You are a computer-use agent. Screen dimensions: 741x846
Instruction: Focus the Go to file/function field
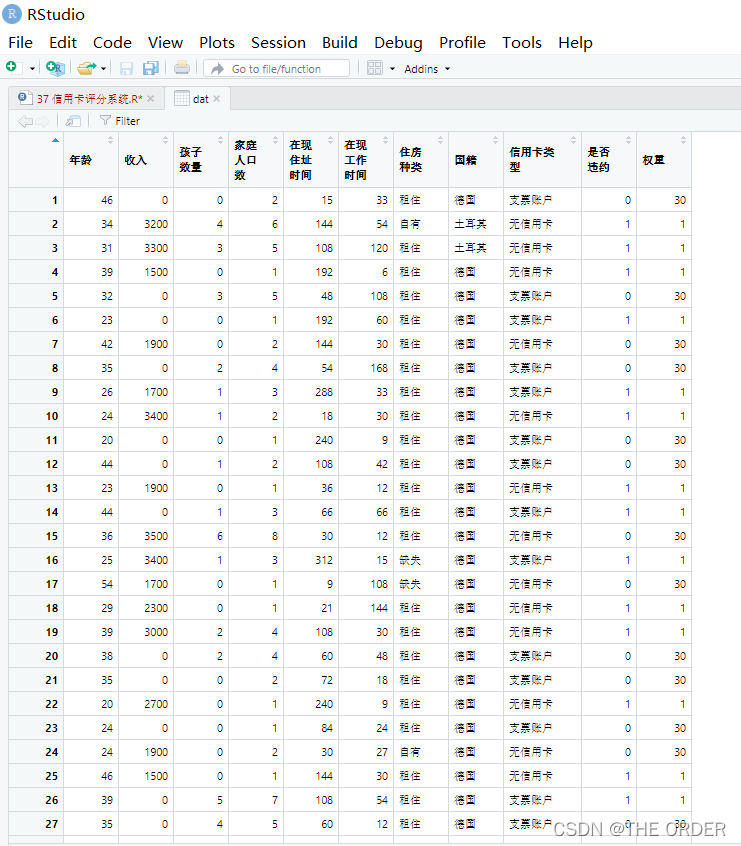(276, 69)
